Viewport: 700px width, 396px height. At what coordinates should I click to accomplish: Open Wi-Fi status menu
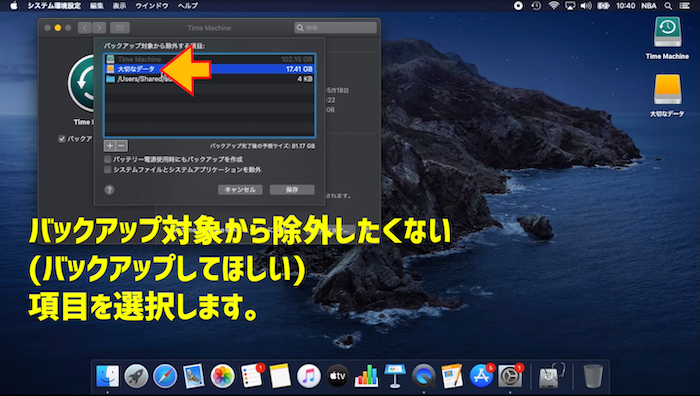[x=554, y=6]
